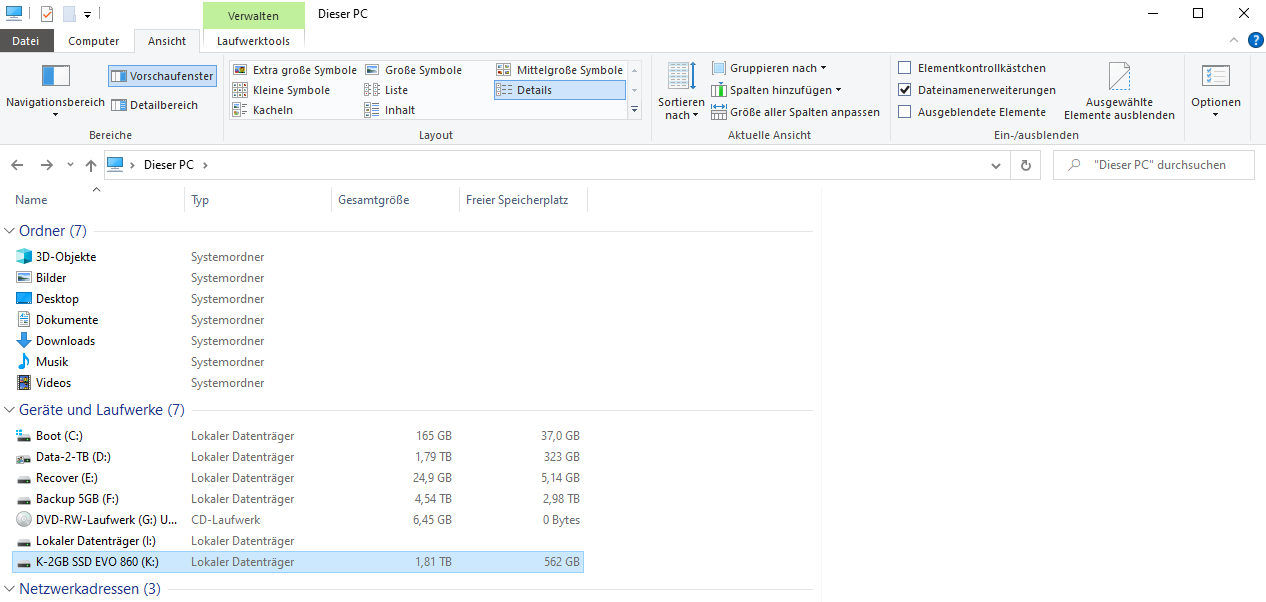
Task: Sort by Freier Speicherplatz column header
Action: click(x=517, y=200)
